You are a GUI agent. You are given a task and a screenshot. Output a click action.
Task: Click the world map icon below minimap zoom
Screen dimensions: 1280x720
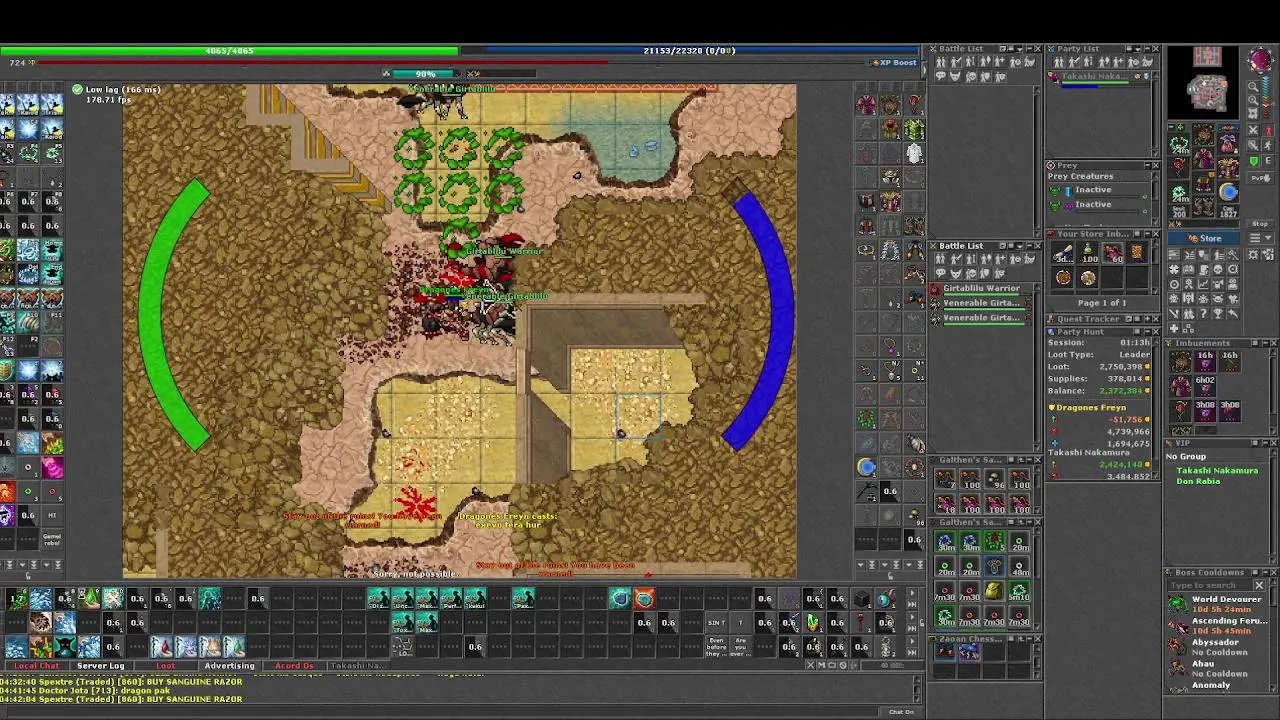pyautogui.click(x=1252, y=114)
